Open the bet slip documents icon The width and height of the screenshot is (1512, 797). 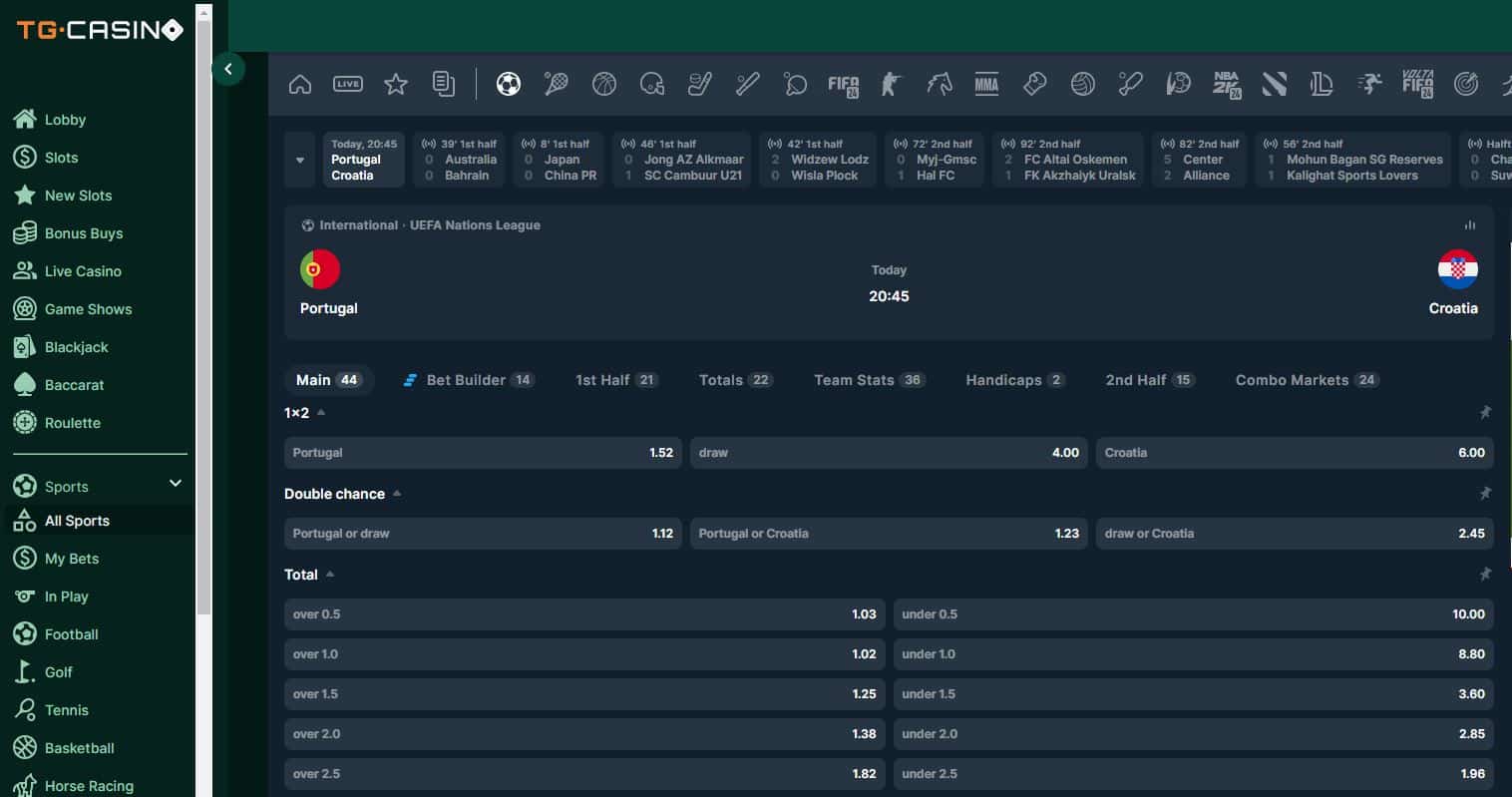[444, 84]
